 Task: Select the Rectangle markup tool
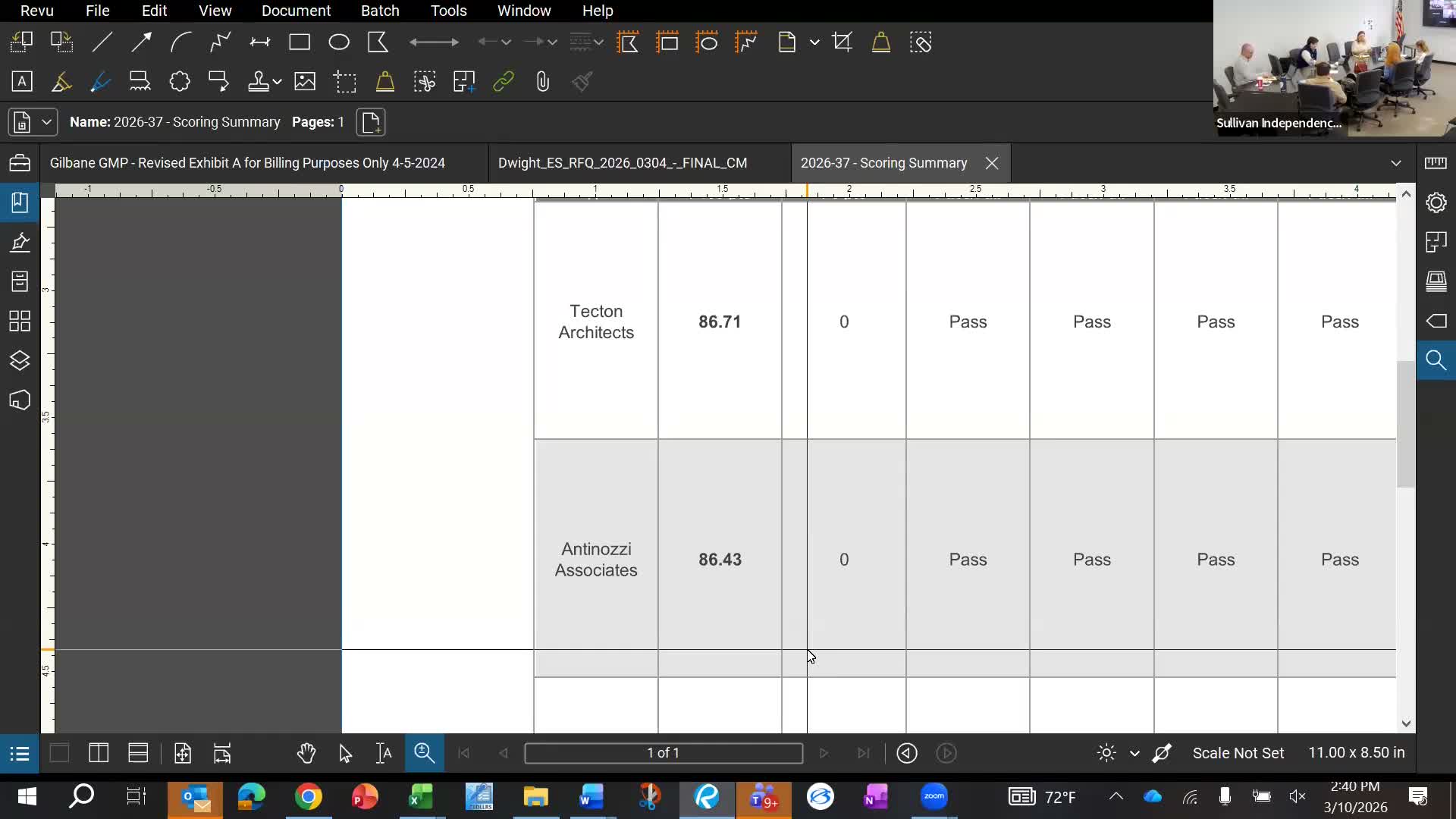[300, 42]
